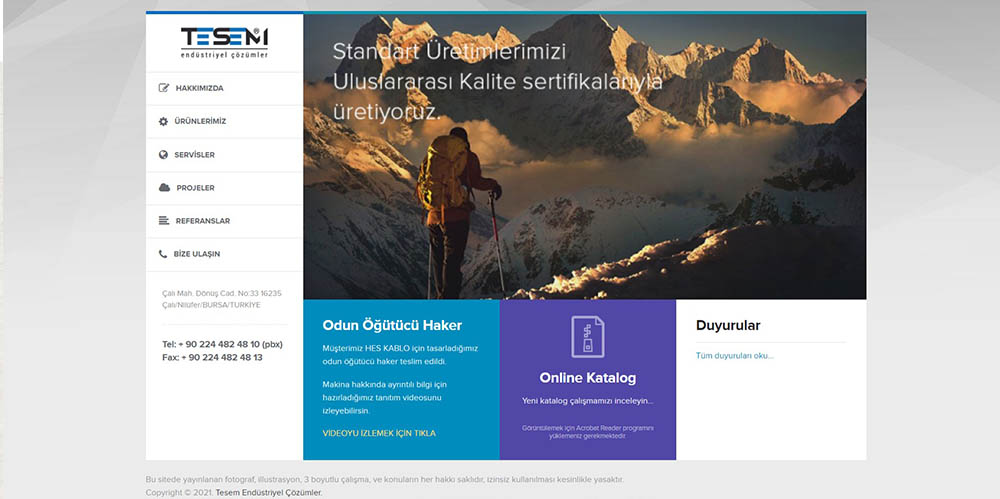Viewport: 1000px width, 499px height.
Task: Click the phone icon next to Bize Ulaşın
Action: coord(163,254)
